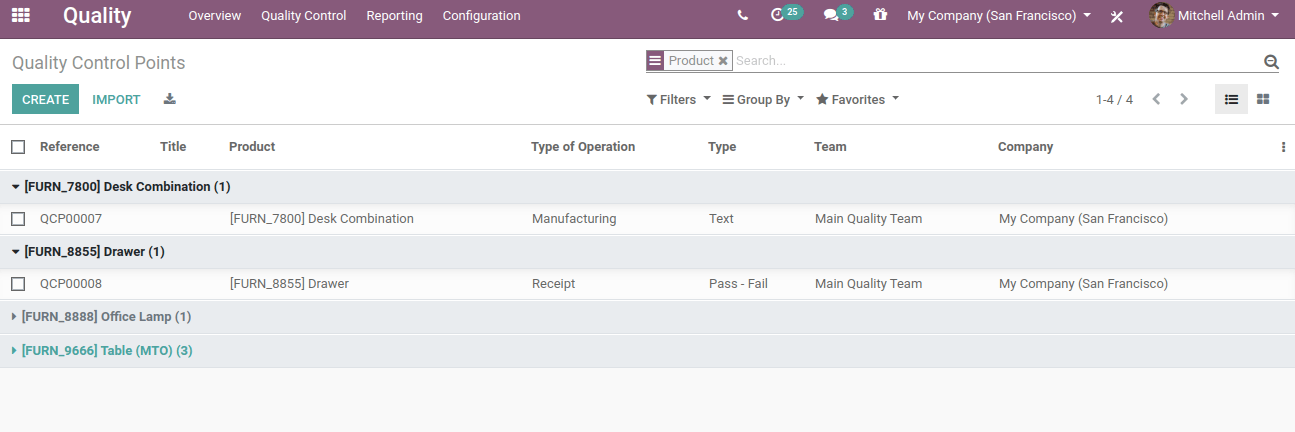Click the [FURN_7800] Desk Combination product cell
1295x432 pixels.
pos(322,219)
